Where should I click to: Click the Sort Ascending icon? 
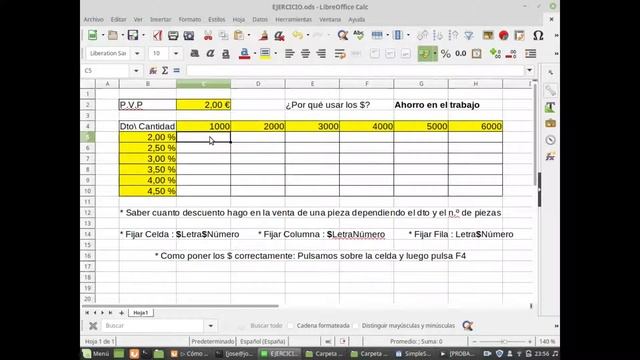tap(438, 36)
